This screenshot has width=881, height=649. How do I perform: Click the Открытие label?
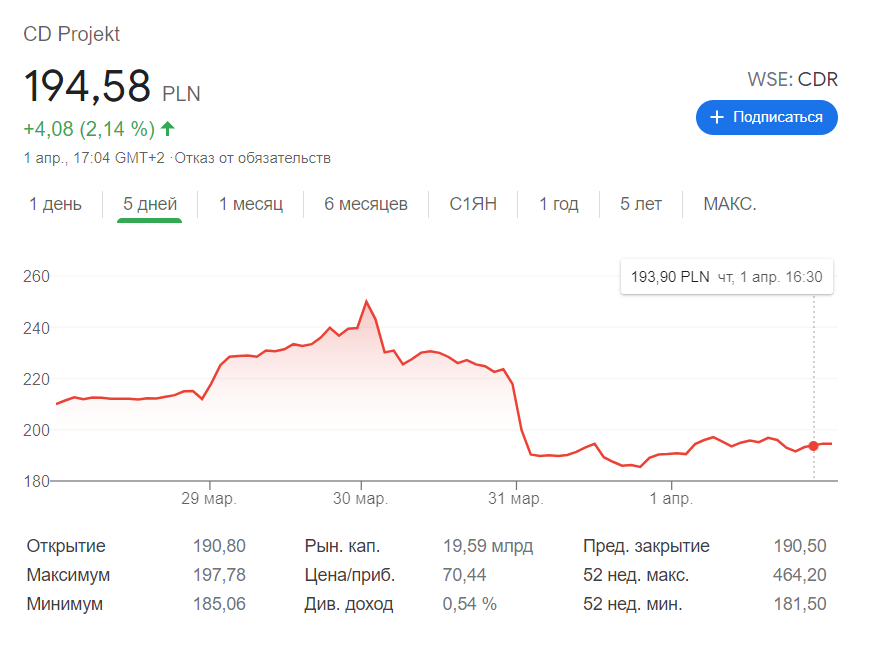(66, 546)
